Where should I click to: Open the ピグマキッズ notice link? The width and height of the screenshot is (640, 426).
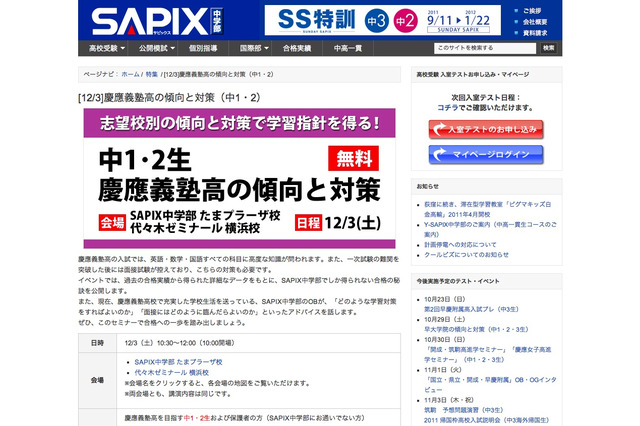tap(487, 209)
